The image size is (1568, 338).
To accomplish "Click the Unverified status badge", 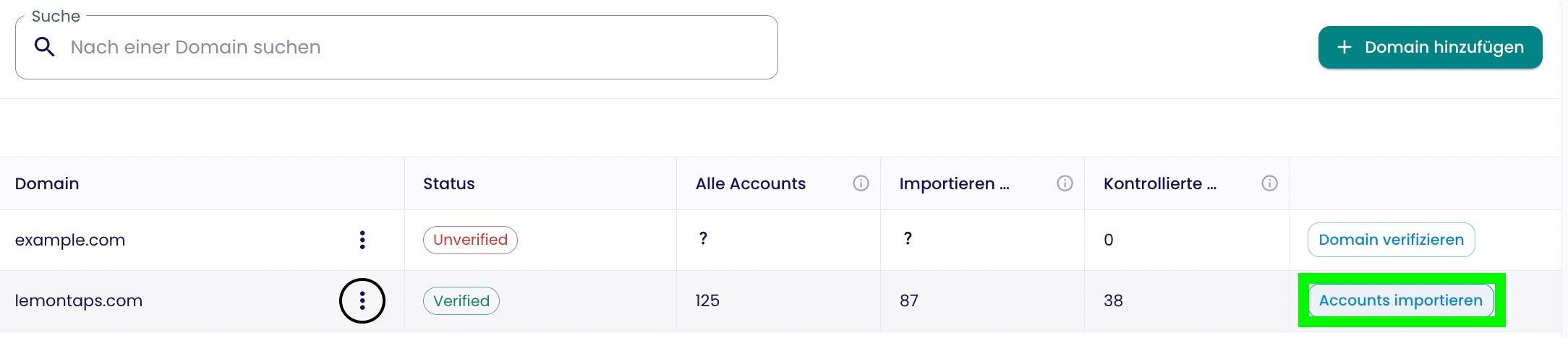I will pyautogui.click(x=470, y=240).
